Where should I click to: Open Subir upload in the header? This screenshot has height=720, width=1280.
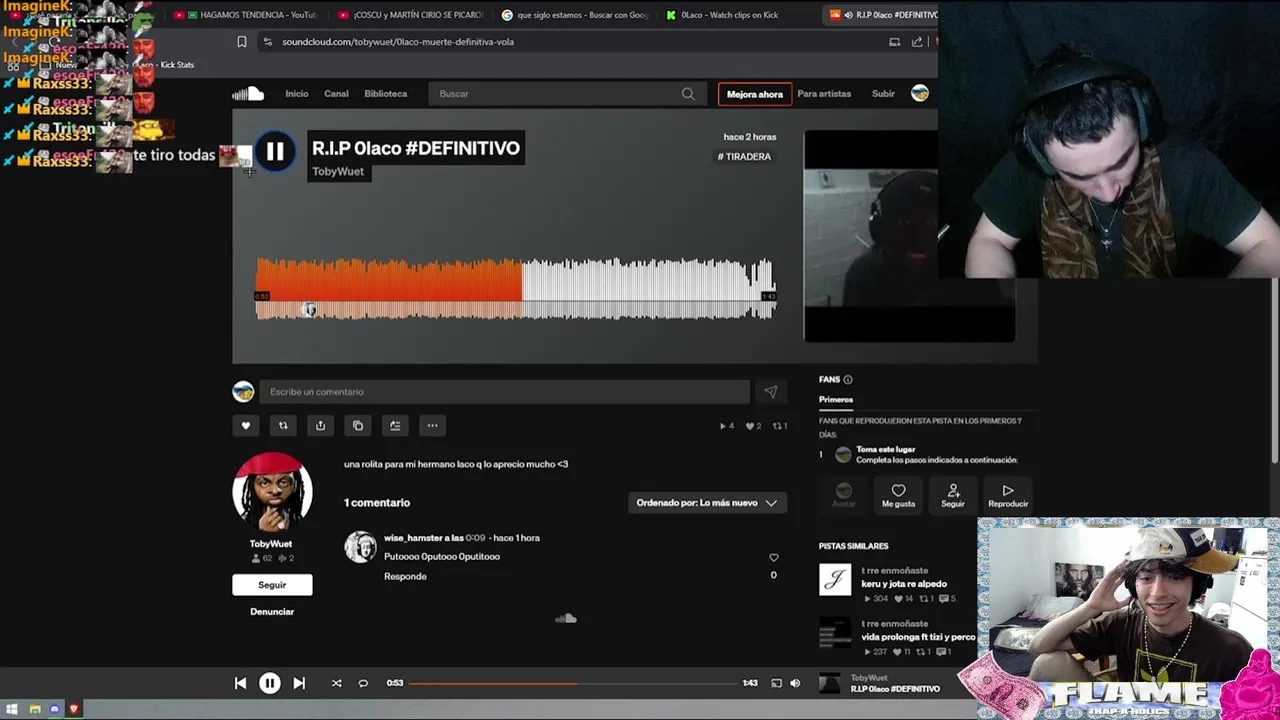883,94
